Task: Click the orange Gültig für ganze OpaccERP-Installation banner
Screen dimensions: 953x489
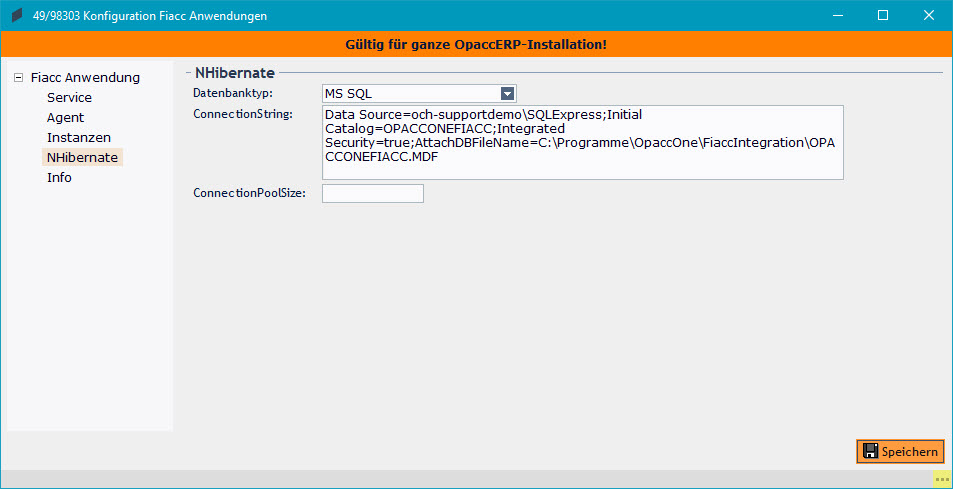Action: point(476,44)
